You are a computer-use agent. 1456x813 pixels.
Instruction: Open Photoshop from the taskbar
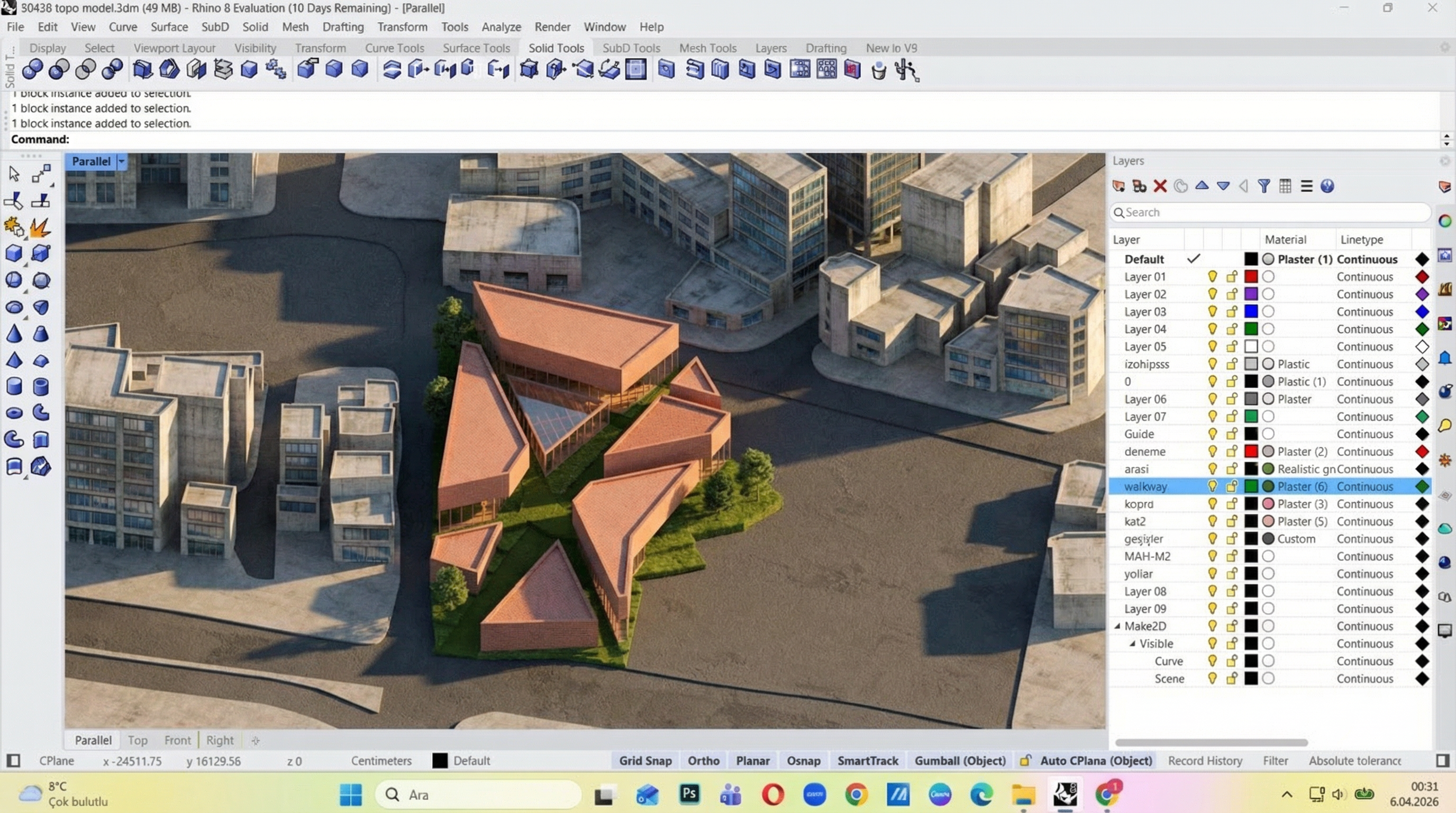tap(689, 794)
